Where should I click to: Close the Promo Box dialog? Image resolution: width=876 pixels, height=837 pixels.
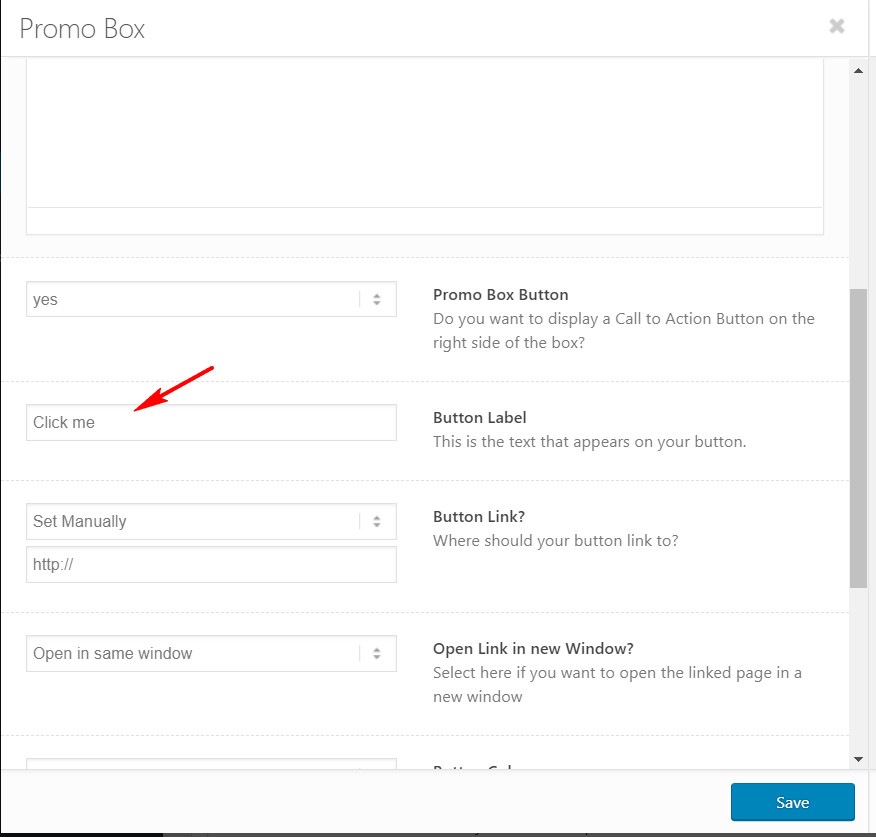(836, 26)
